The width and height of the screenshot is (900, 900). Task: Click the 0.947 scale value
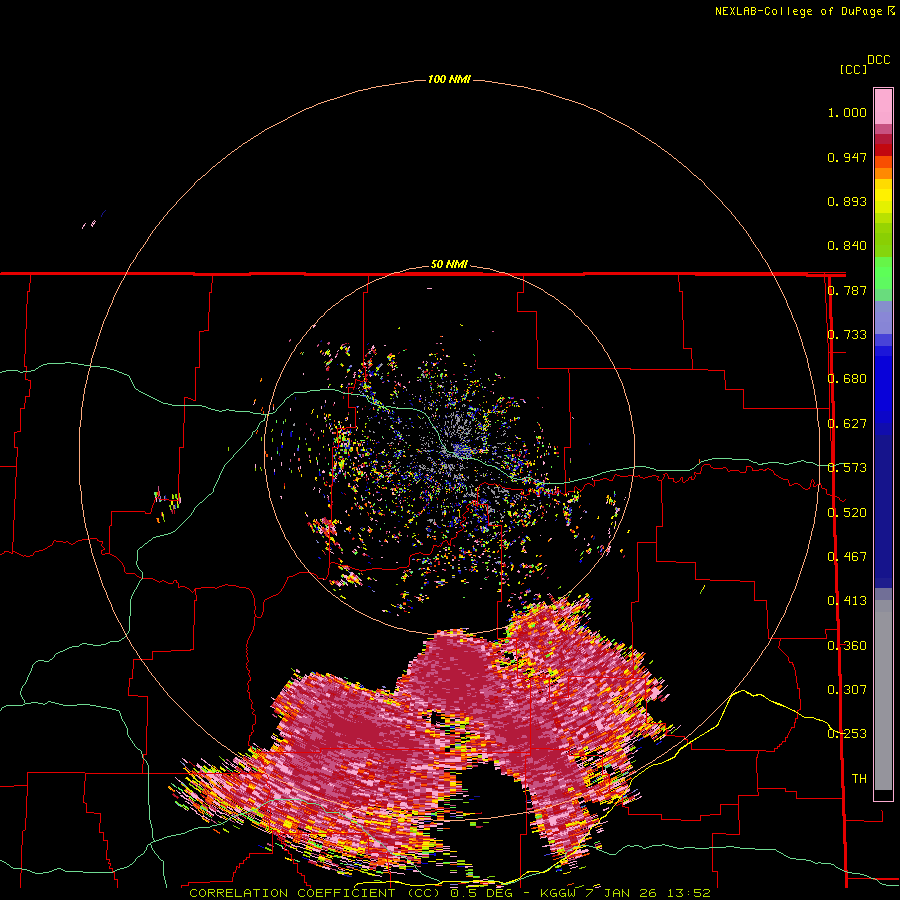click(x=847, y=157)
